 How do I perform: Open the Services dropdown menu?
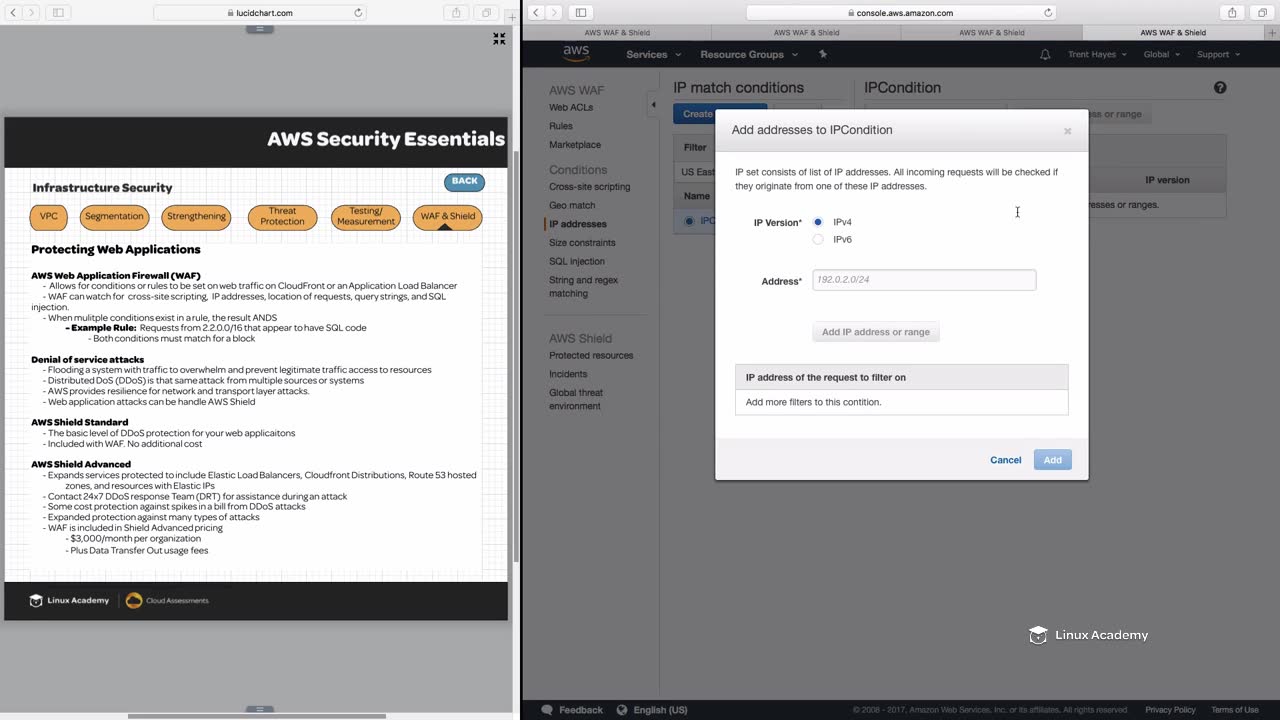[x=653, y=54]
